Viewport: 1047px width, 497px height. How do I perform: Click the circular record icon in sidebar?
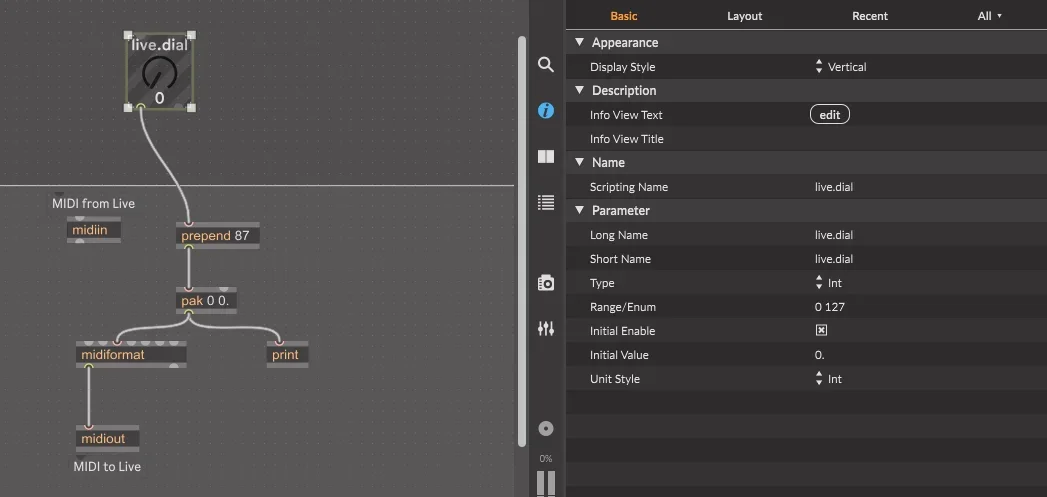pyautogui.click(x=545, y=428)
